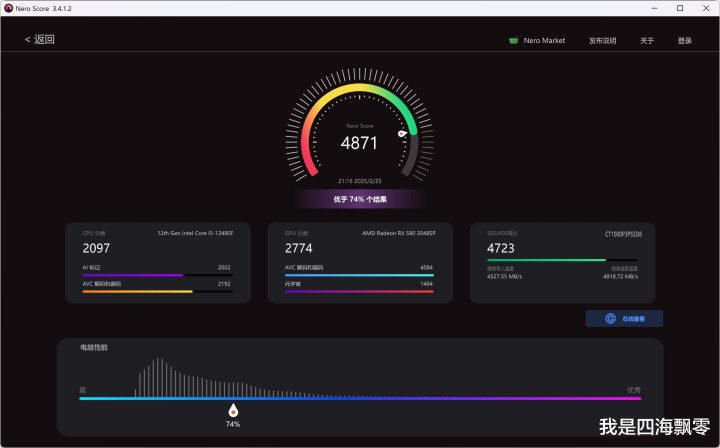Viewport: 720px width, 448px height.
Task: Open the 关于 about menu item
Action: click(x=647, y=41)
